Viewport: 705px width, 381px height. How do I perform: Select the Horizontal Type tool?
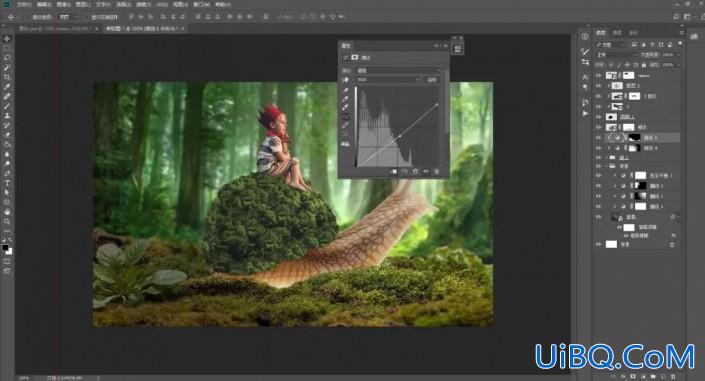pos(7,183)
